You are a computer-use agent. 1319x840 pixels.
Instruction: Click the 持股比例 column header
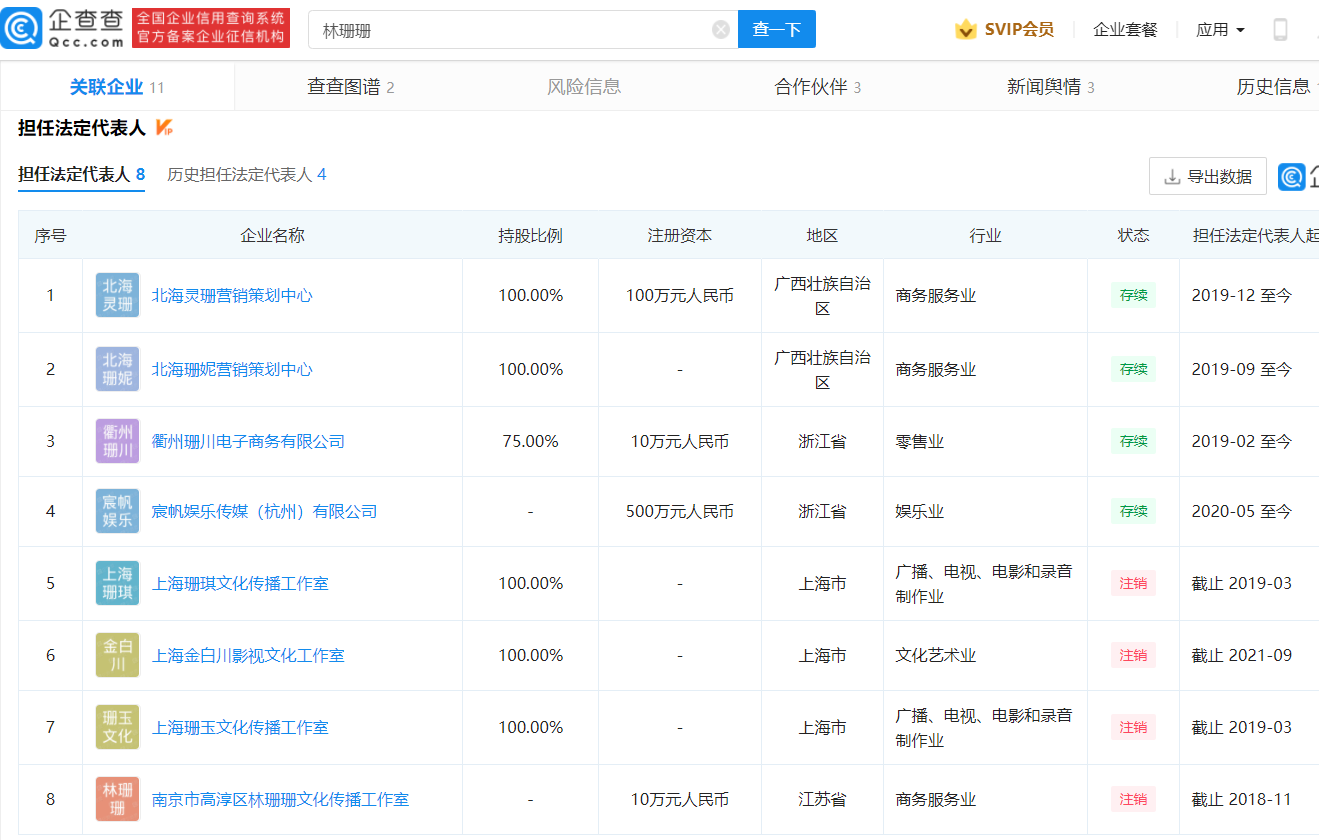530,236
